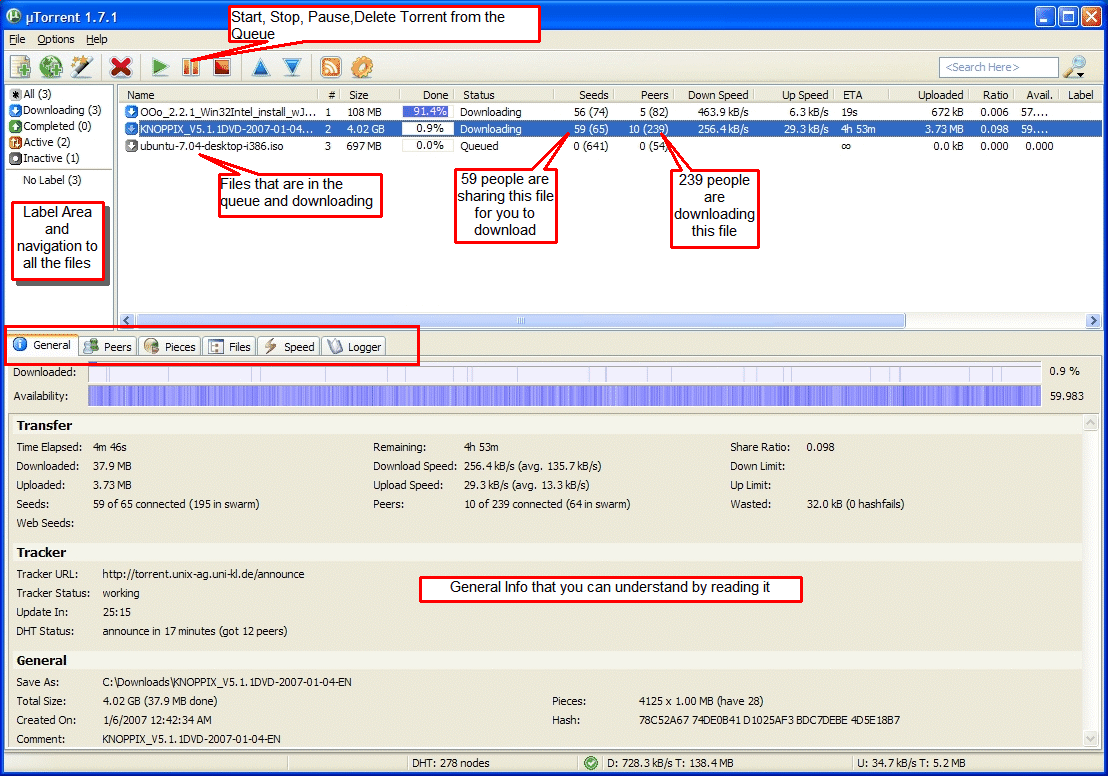The image size is (1108, 776).
Task: Click the Availability bar
Action: point(565,396)
